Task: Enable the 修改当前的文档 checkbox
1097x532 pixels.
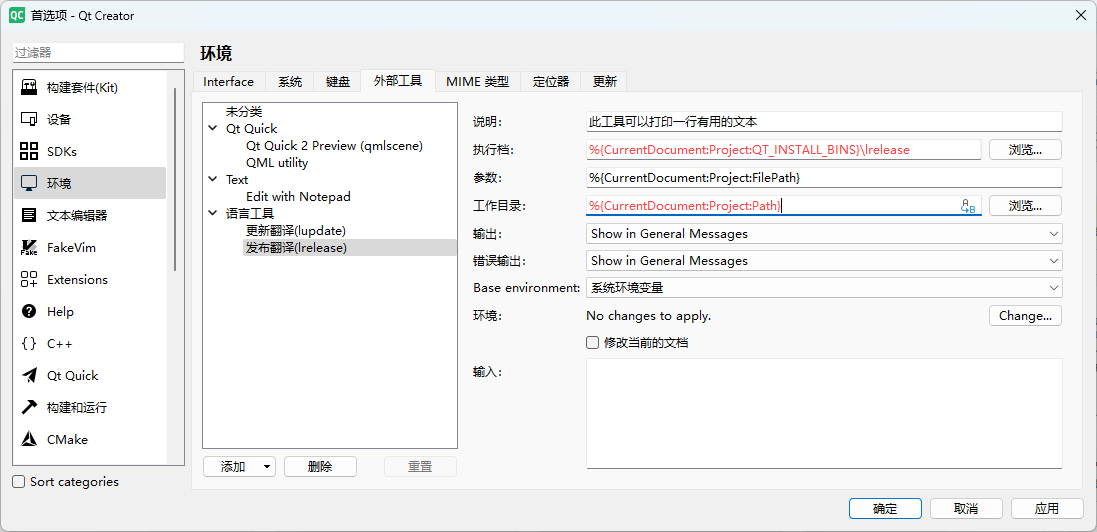Action: coord(593,343)
